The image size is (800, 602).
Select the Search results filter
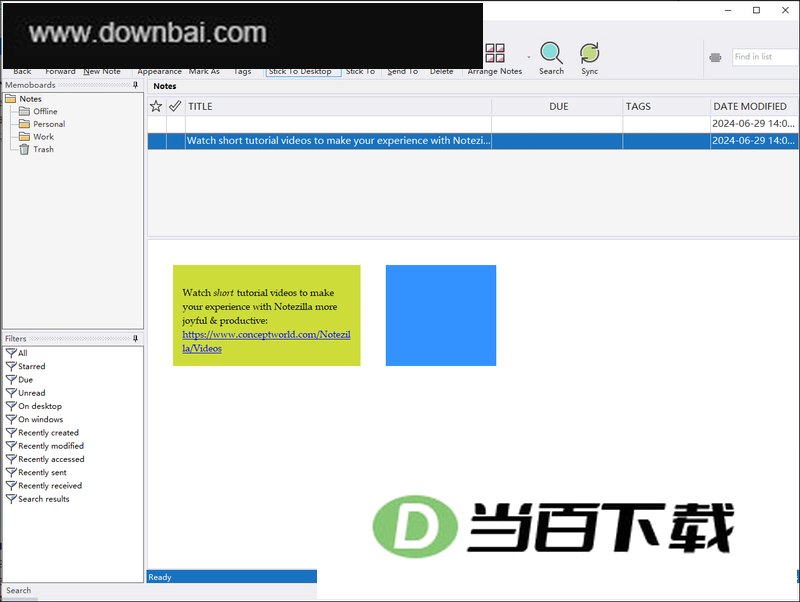point(44,499)
